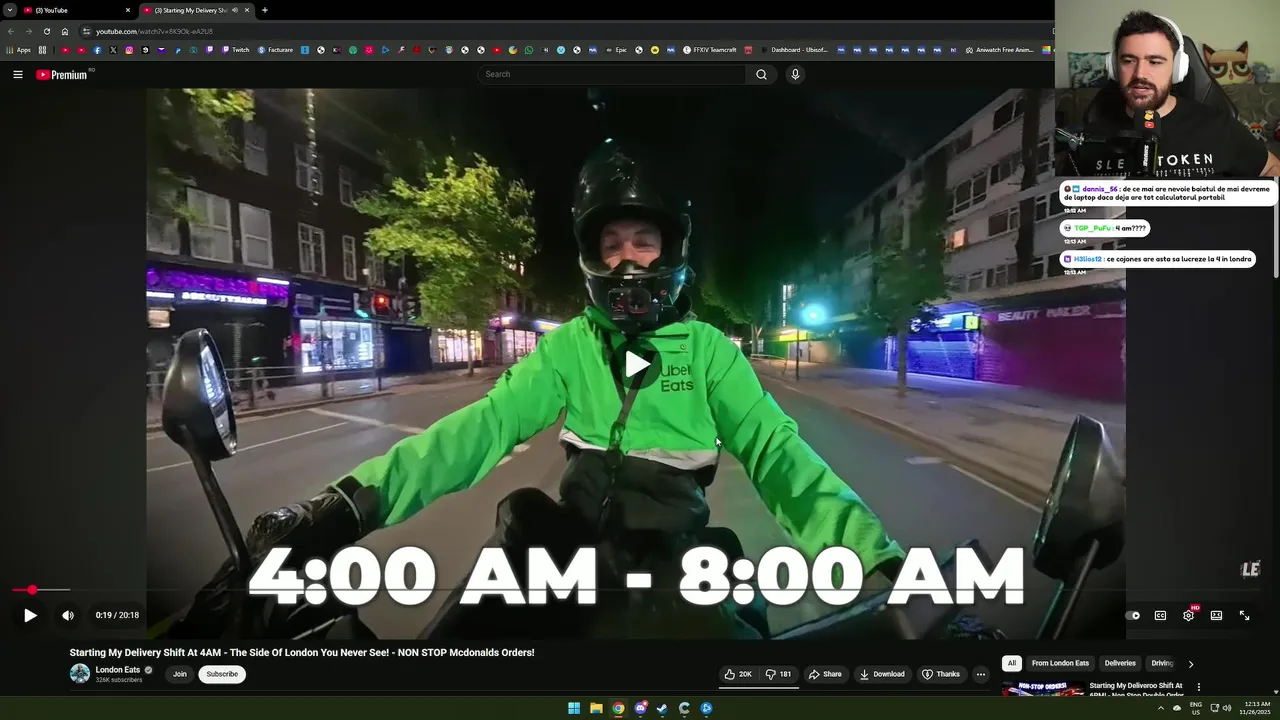Click browser back arrow

(11, 31)
